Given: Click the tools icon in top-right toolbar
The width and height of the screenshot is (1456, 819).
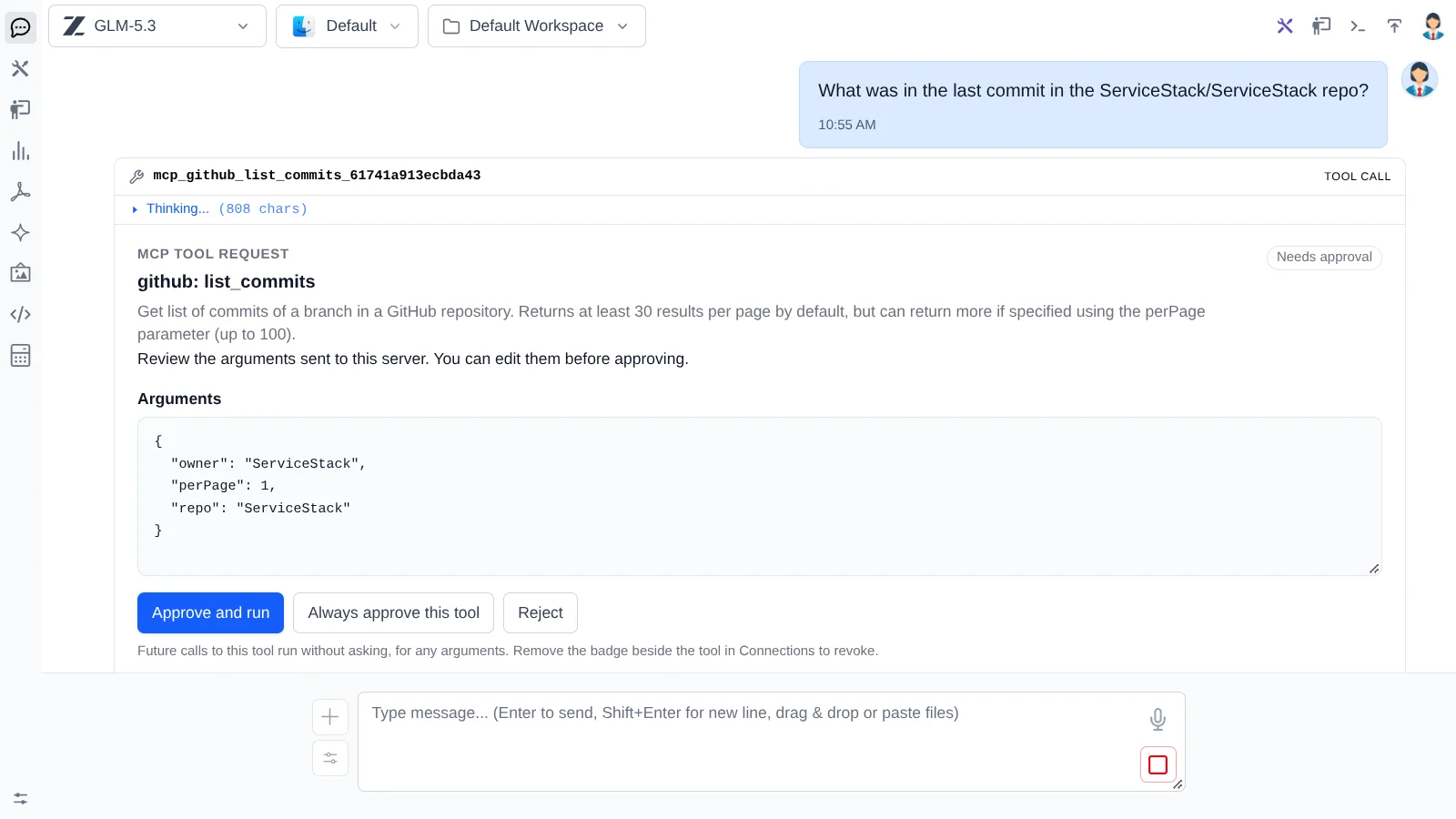Looking at the screenshot, I should (1285, 25).
